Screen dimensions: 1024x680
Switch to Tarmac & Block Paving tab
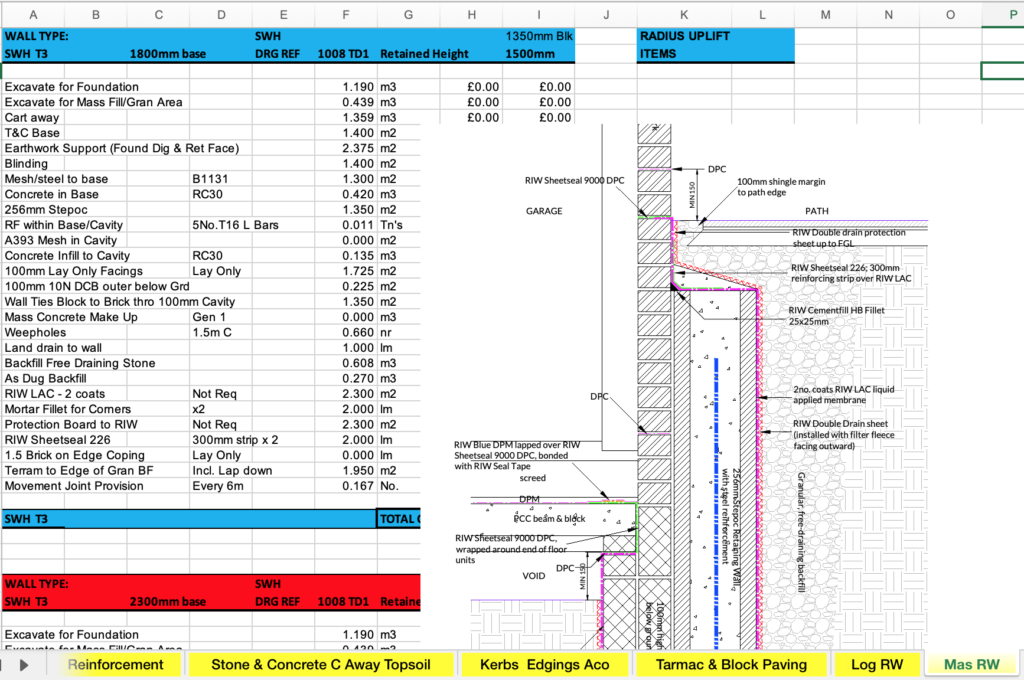731,664
